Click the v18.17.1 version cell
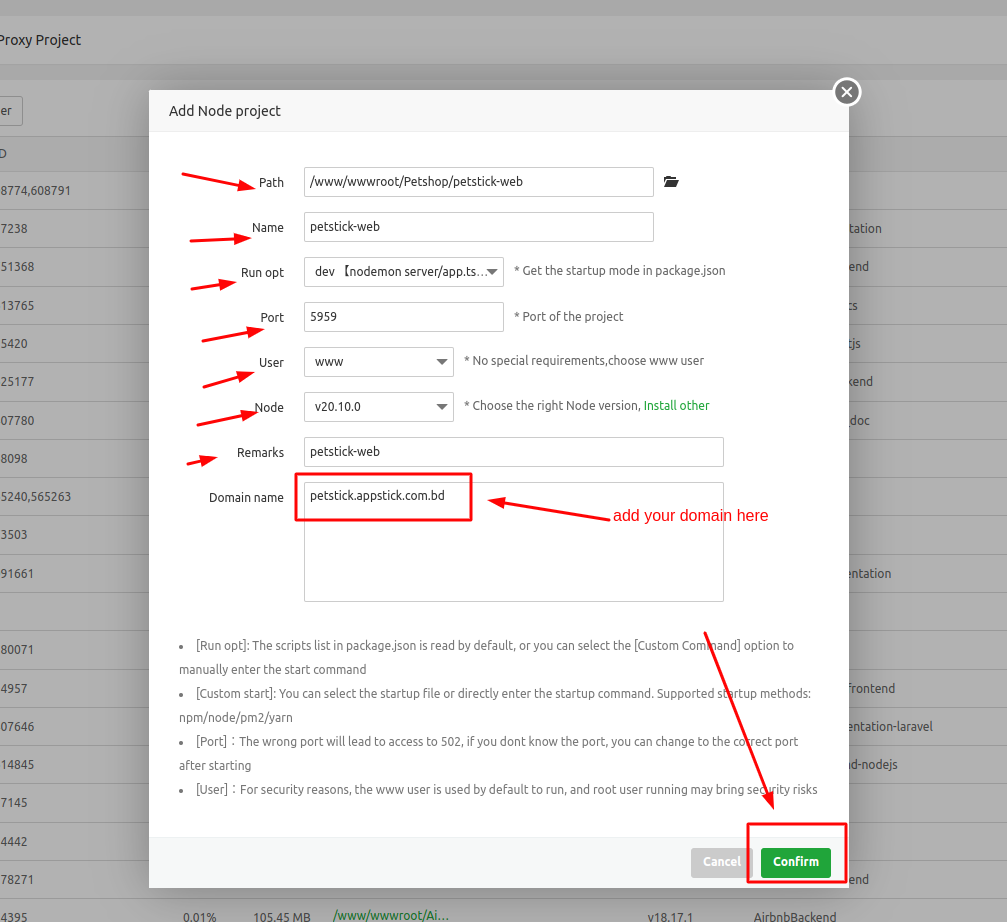 670,915
